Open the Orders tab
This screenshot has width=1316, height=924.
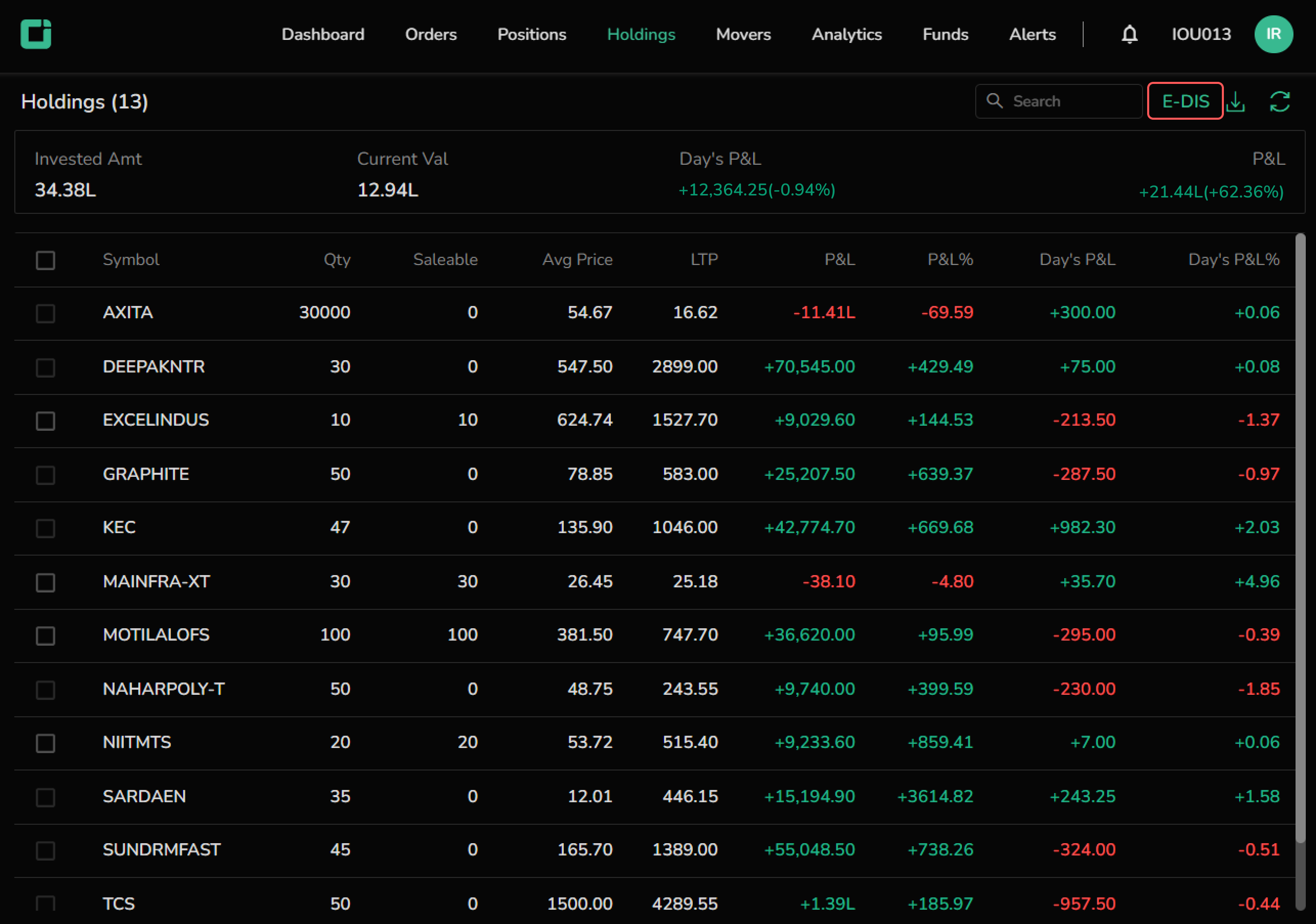pos(430,34)
